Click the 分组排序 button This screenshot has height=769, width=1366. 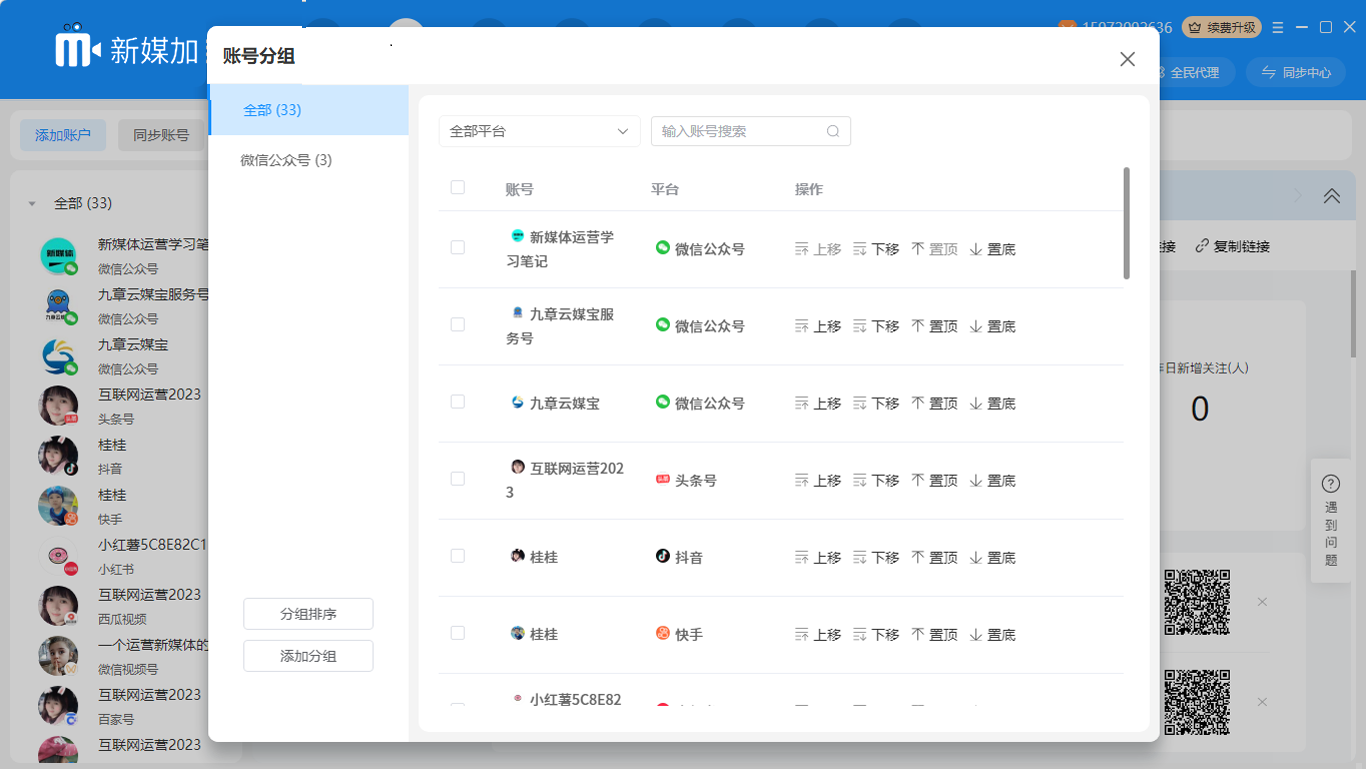click(308, 614)
